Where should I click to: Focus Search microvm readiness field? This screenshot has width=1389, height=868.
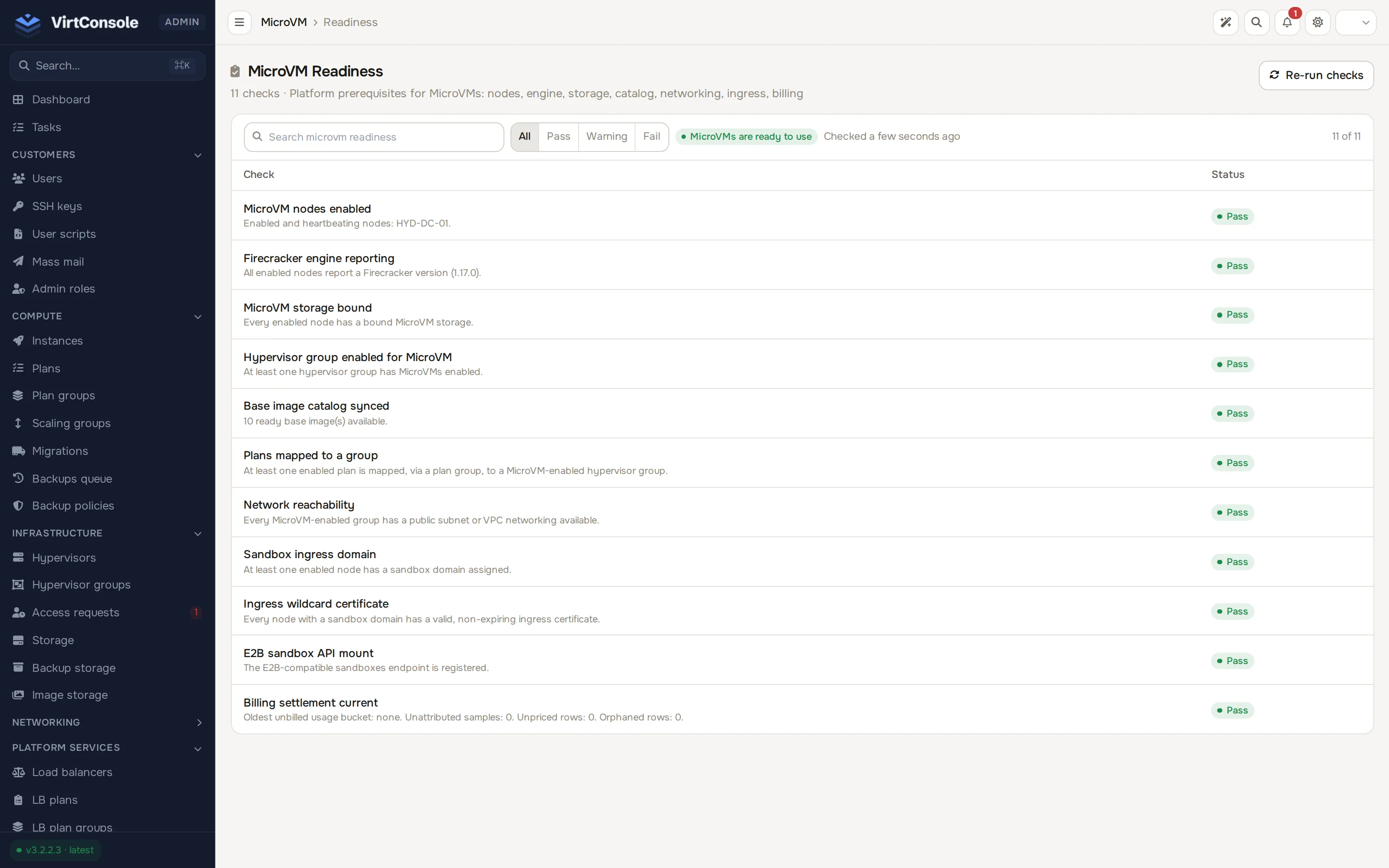(374, 137)
